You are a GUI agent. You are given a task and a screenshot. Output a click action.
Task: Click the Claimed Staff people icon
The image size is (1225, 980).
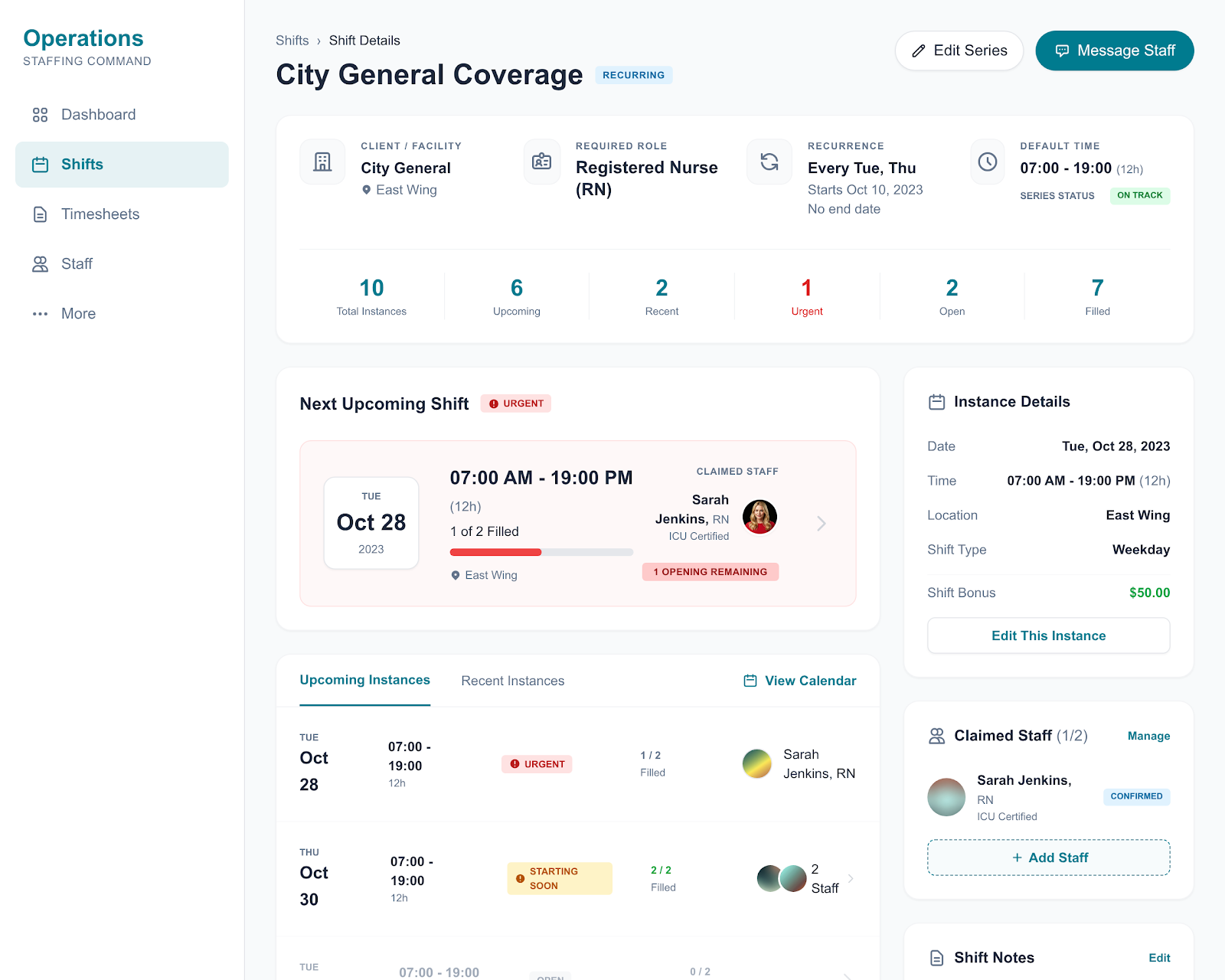[x=936, y=736]
